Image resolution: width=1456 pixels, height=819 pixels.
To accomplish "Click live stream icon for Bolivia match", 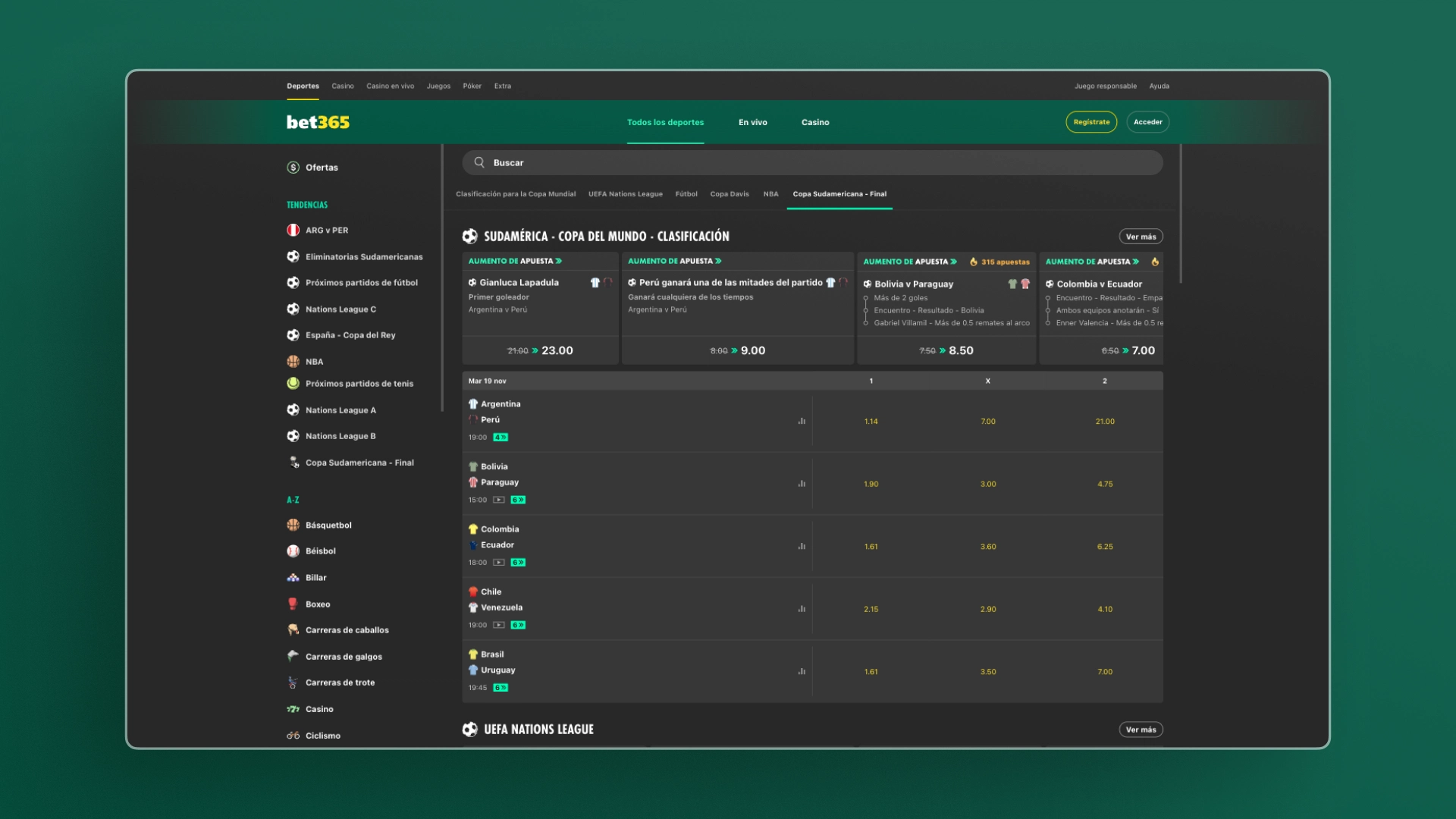I will (499, 500).
